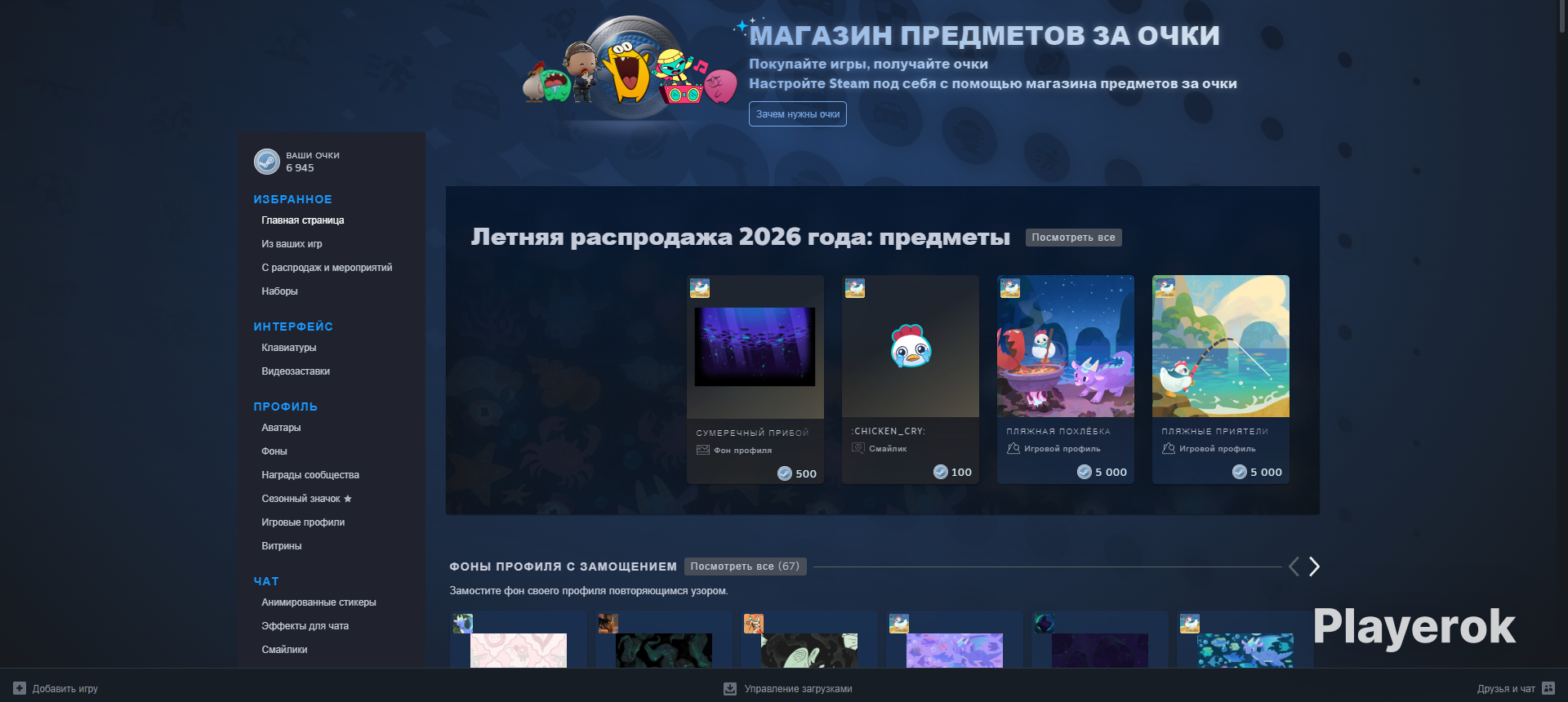Click the Steam points coin beside ВАШИ ОЧКИ
Screen dimensions: 1568x702
click(267, 162)
